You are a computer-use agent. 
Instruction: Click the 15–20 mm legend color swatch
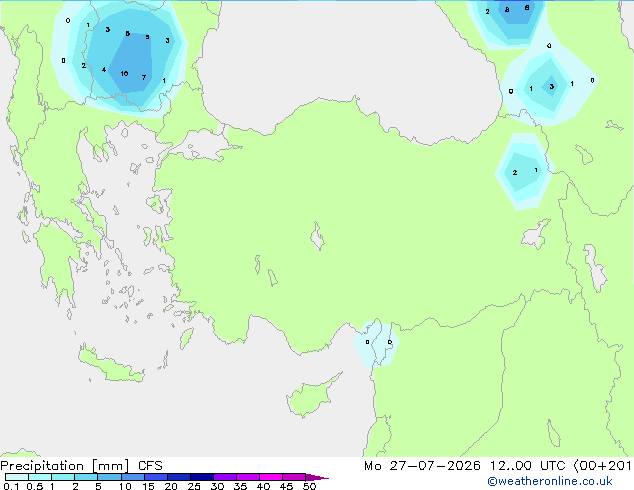[x=156, y=477]
